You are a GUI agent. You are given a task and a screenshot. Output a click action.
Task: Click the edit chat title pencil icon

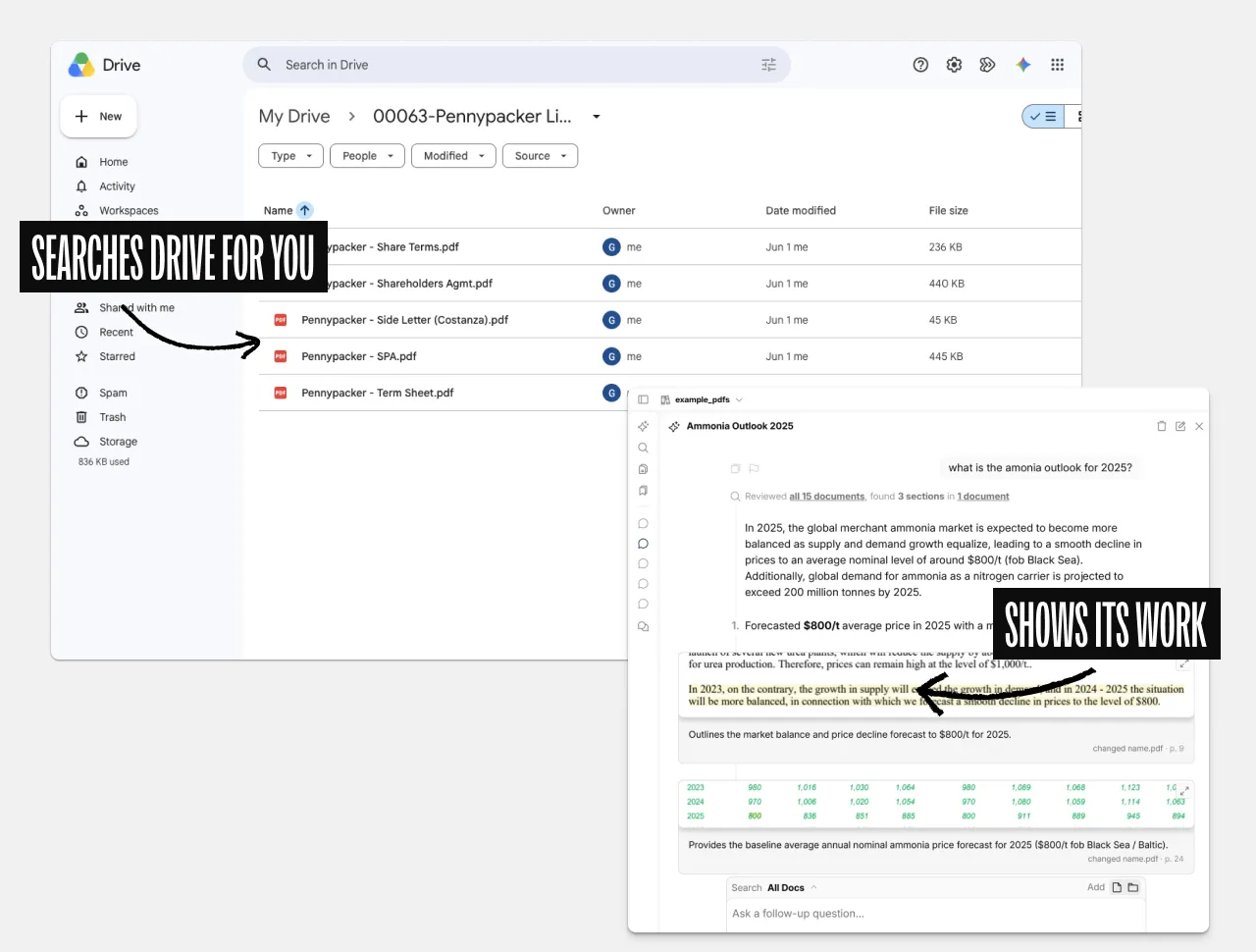1180,426
